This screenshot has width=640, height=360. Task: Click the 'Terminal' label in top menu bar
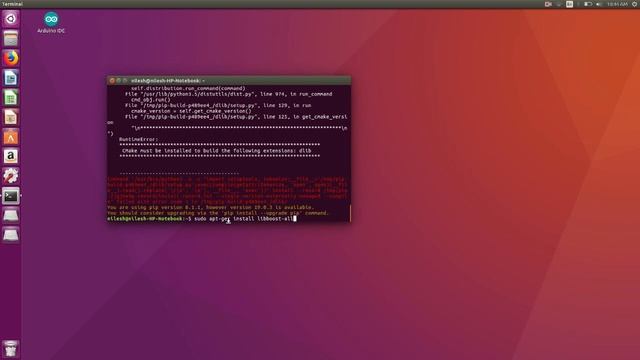[12, 4]
